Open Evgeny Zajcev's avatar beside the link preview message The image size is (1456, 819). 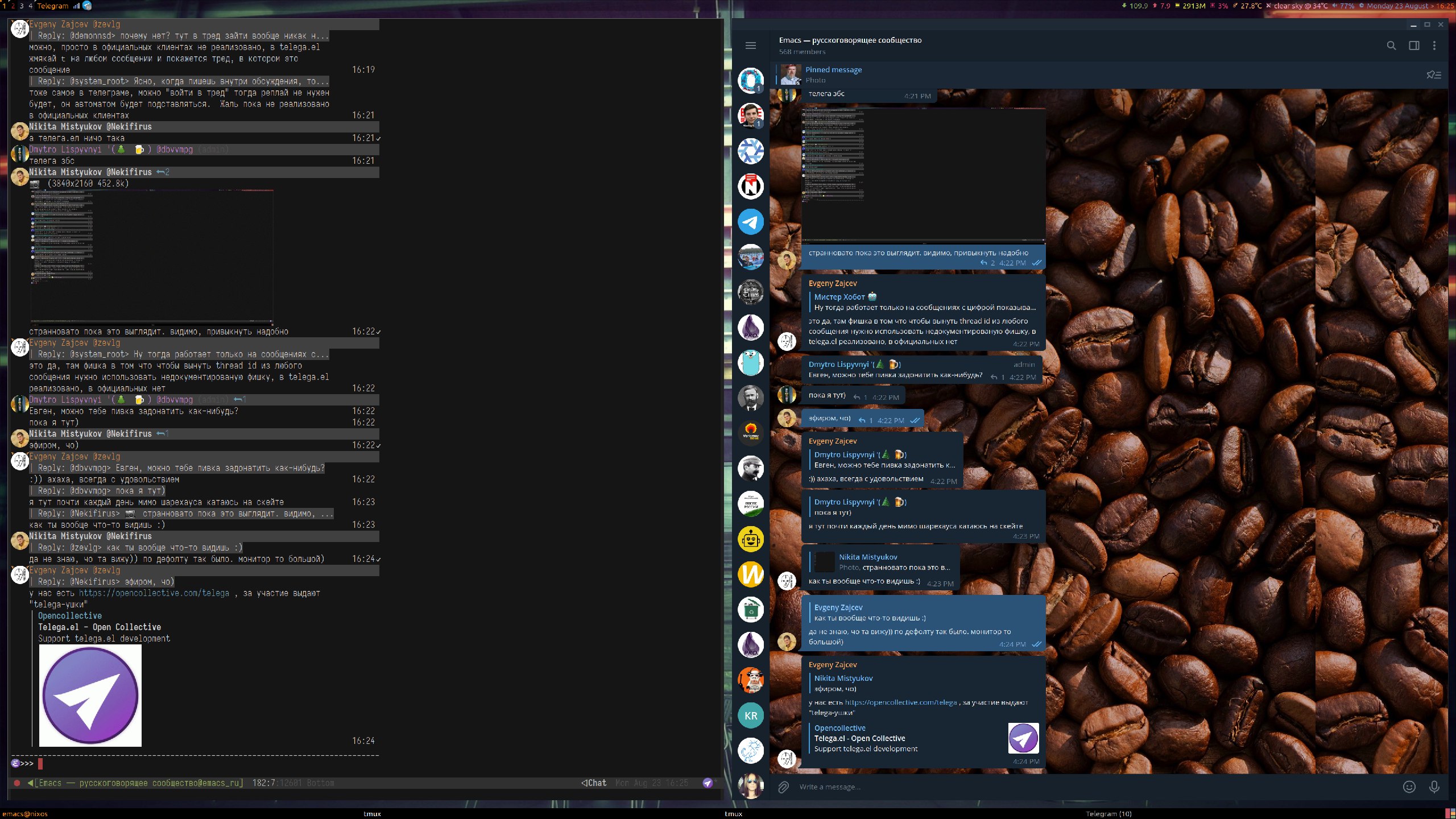tap(787, 758)
